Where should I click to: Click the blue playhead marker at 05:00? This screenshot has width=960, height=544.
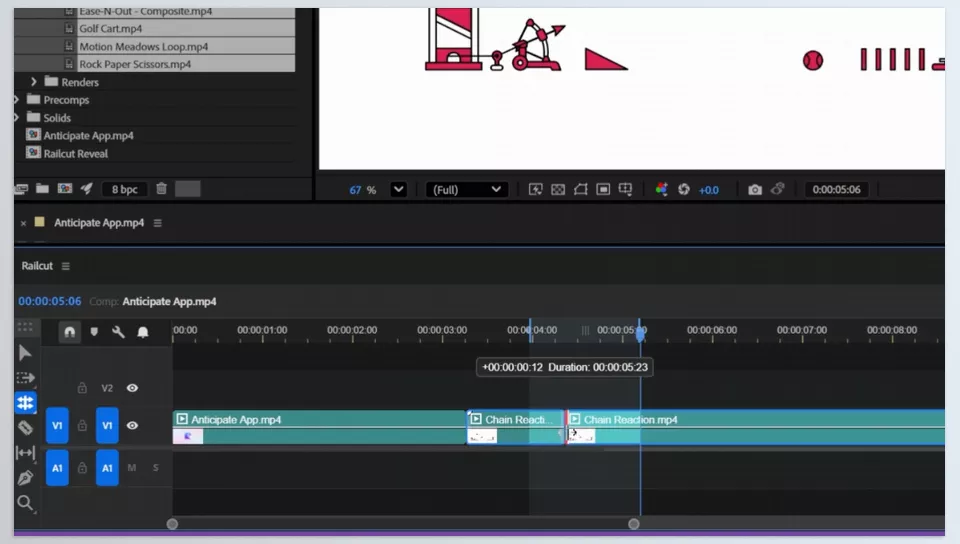[640, 332]
